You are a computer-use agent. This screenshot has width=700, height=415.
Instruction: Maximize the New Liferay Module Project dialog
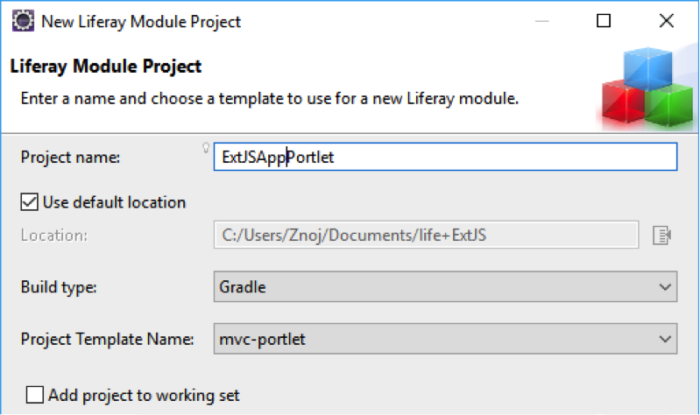click(604, 21)
